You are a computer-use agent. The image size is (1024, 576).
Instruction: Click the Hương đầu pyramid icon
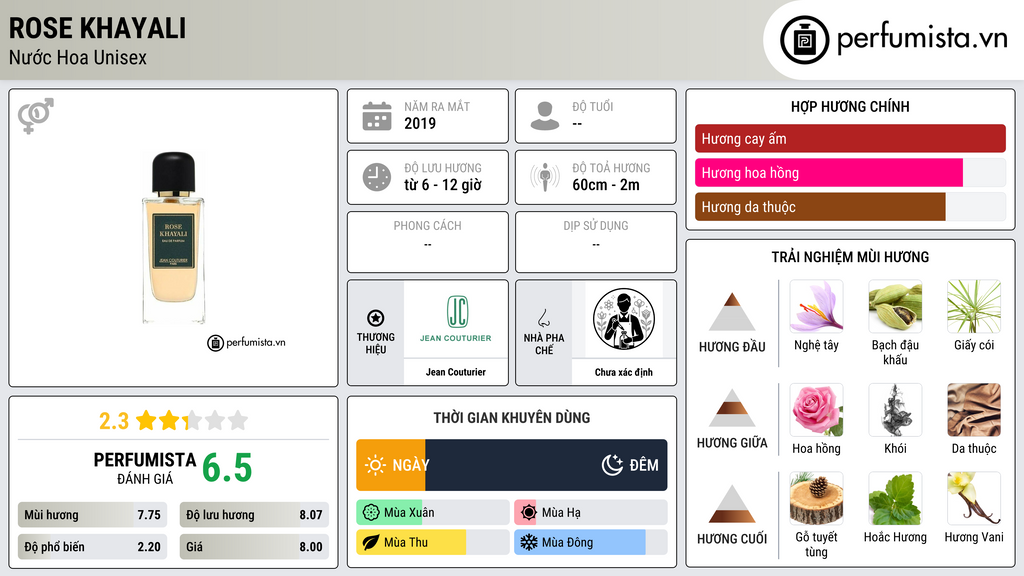[732, 312]
